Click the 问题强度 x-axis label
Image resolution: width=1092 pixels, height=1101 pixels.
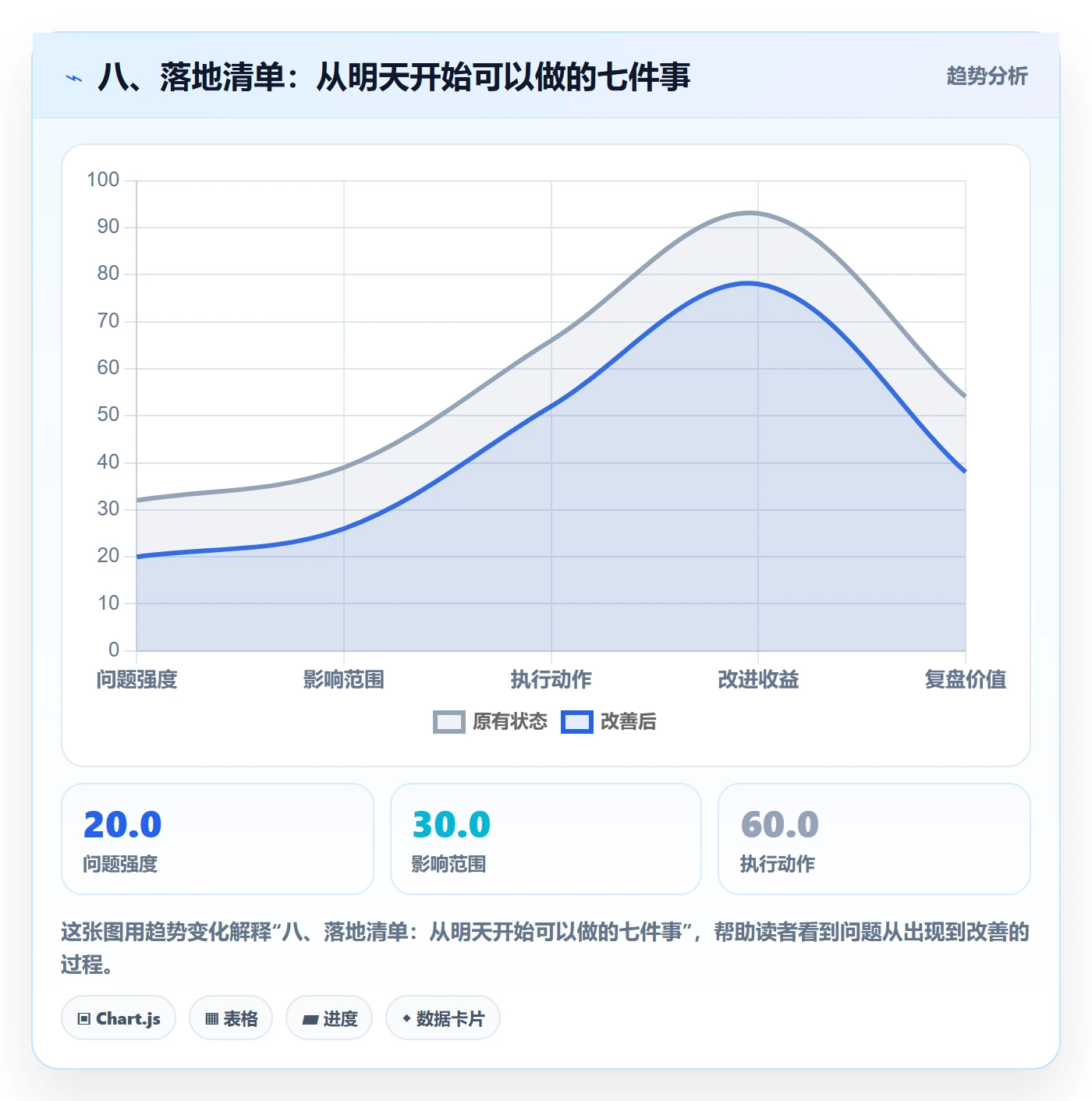point(137,679)
